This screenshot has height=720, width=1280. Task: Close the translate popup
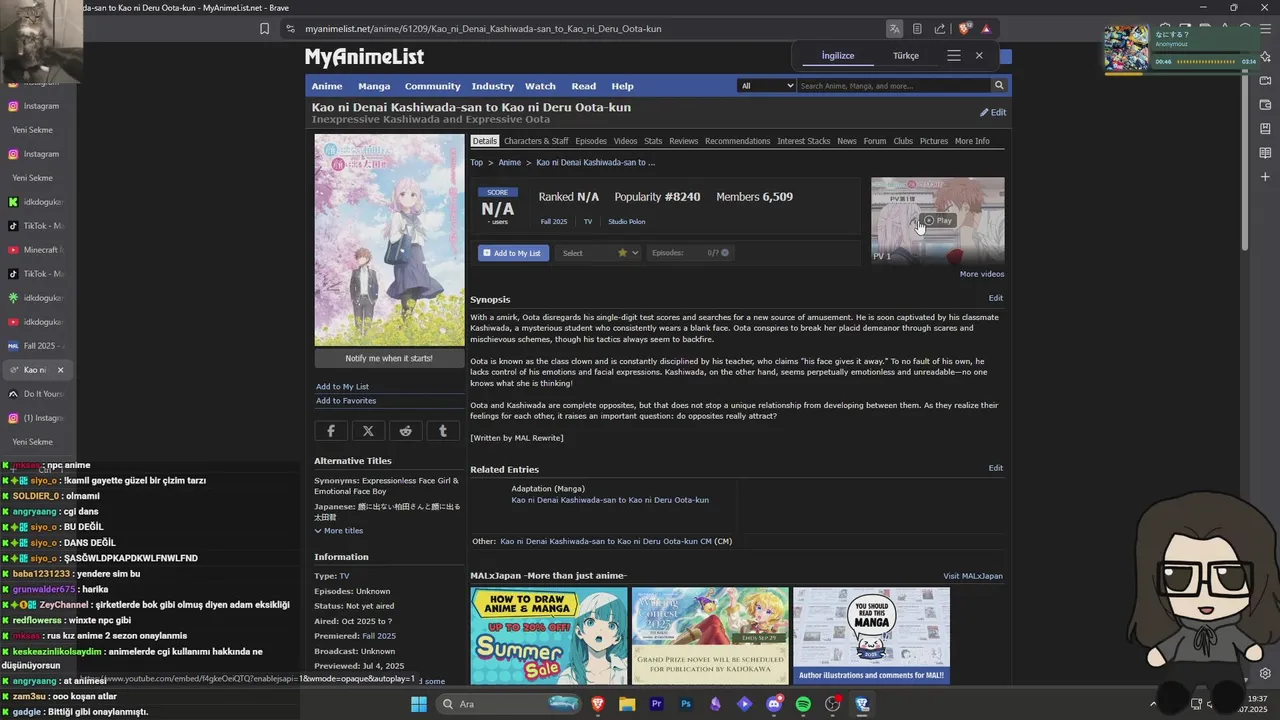pyautogui.click(x=979, y=56)
